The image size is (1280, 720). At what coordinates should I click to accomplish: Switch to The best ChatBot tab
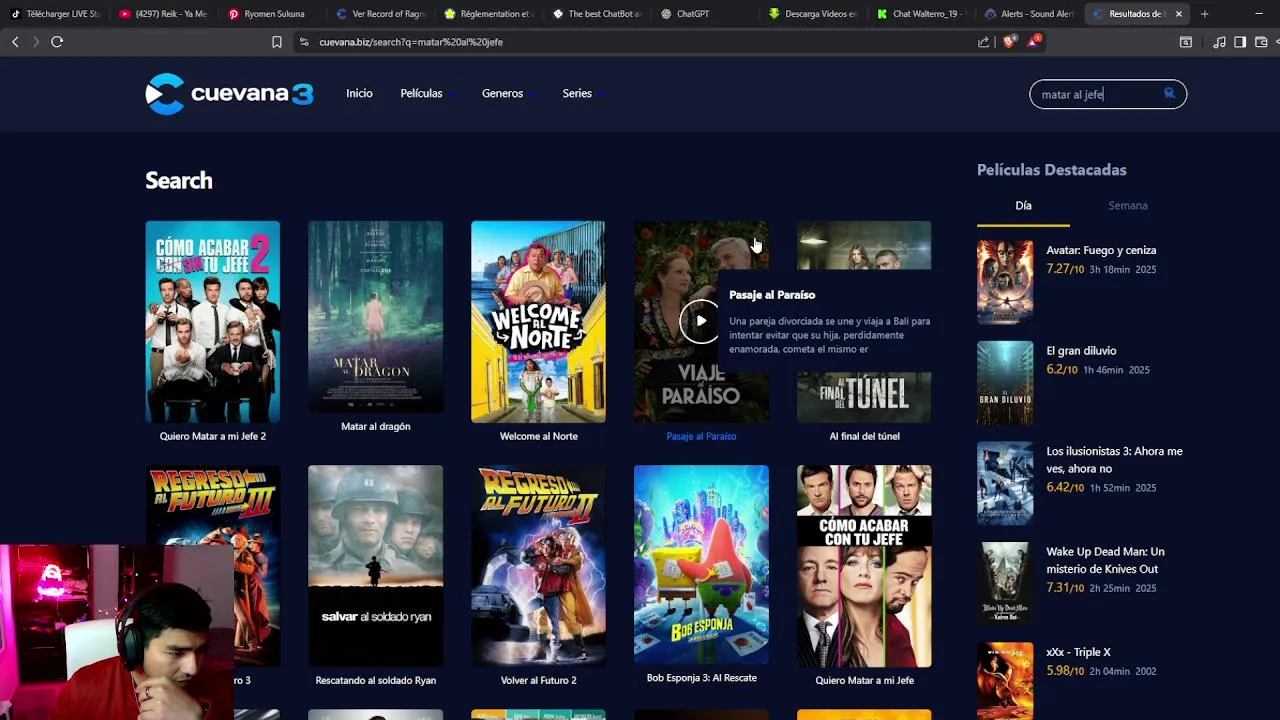pos(596,14)
